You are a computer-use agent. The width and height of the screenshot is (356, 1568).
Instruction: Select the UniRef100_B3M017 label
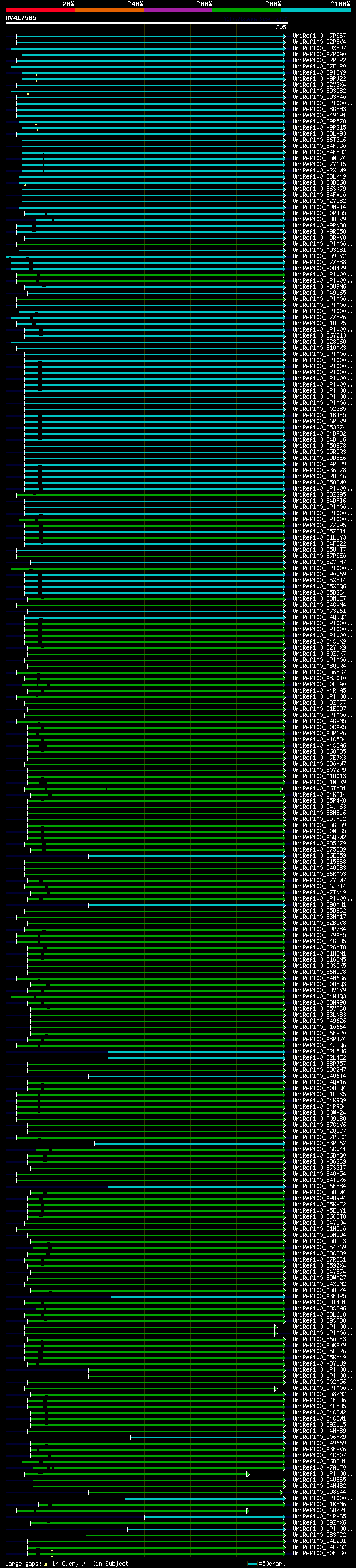pyautogui.click(x=319, y=917)
